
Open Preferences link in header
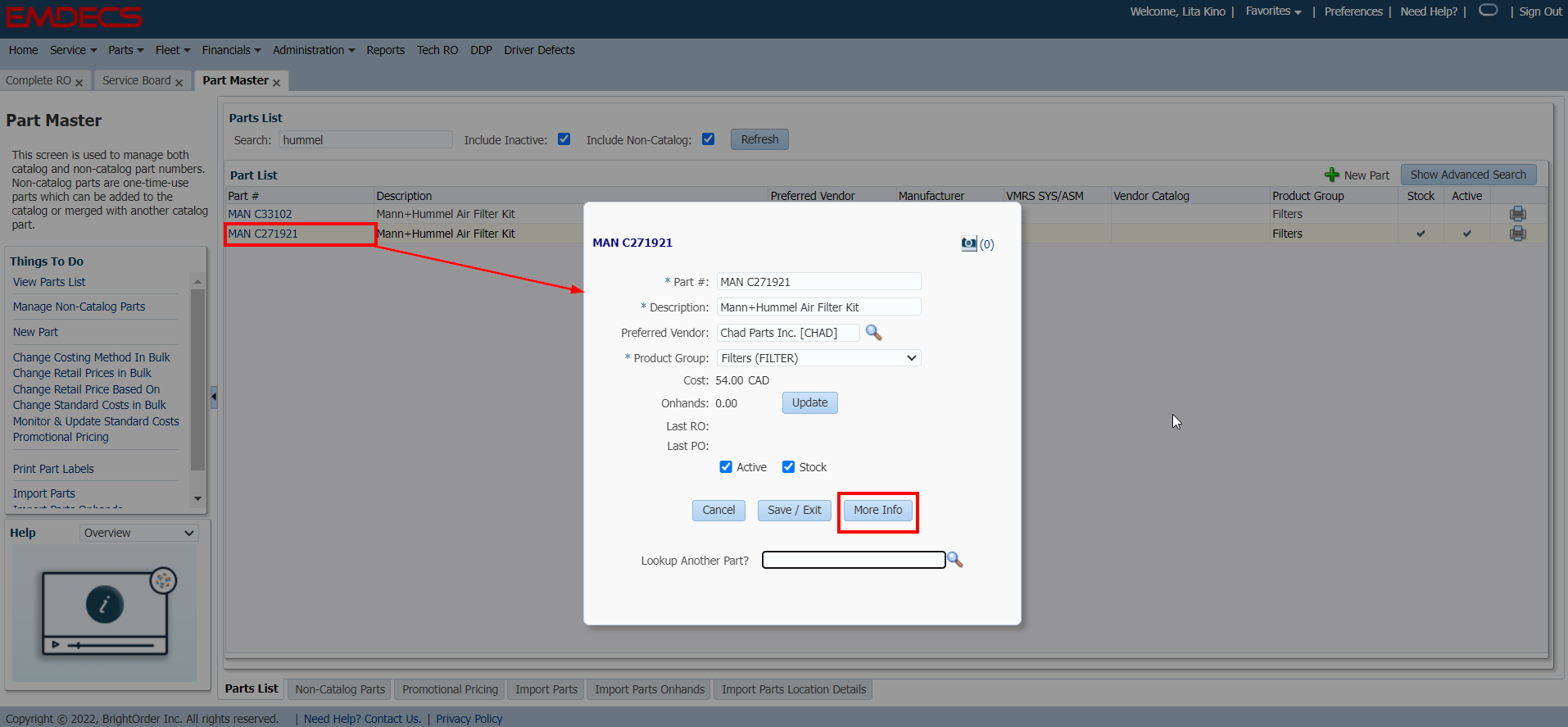click(x=1353, y=11)
